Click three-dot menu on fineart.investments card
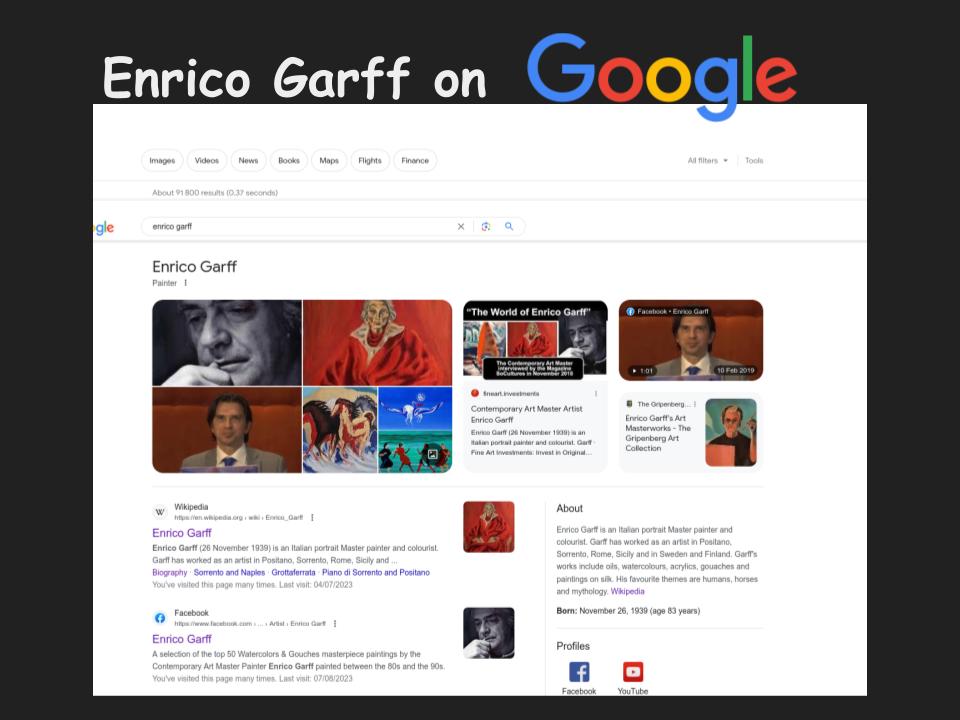This screenshot has height=720, width=960. [x=596, y=394]
